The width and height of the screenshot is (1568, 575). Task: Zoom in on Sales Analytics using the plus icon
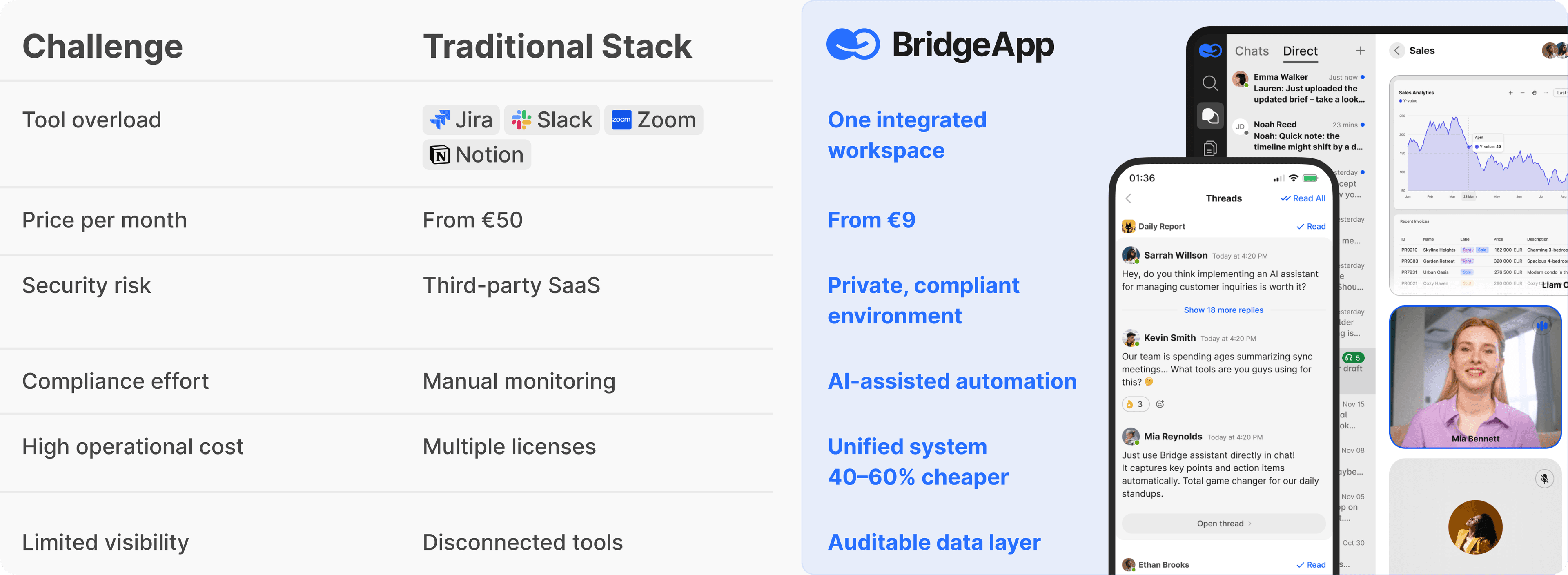pos(1511,93)
